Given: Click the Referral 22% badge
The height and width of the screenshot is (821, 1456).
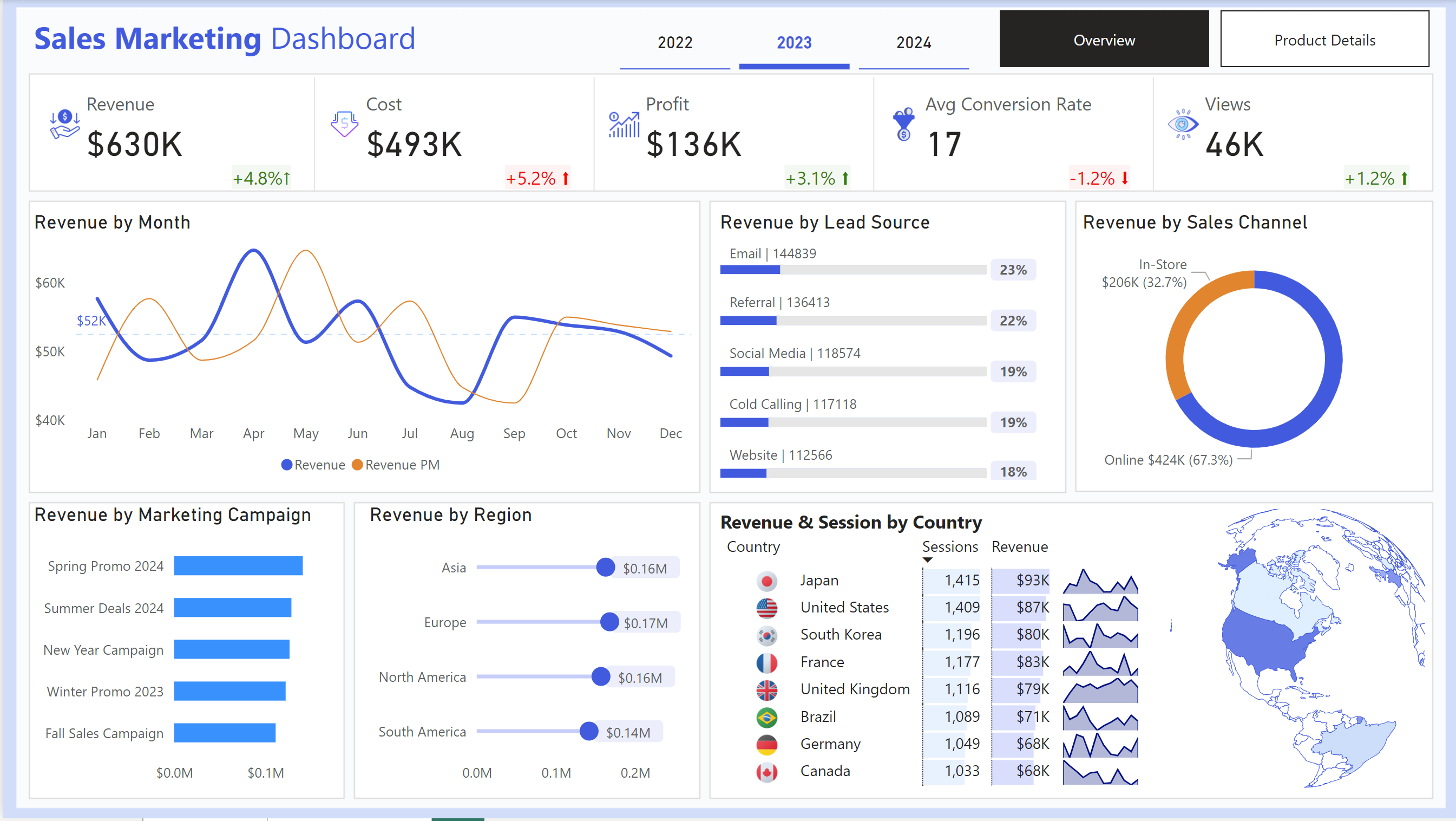Looking at the screenshot, I should (x=1013, y=321).
